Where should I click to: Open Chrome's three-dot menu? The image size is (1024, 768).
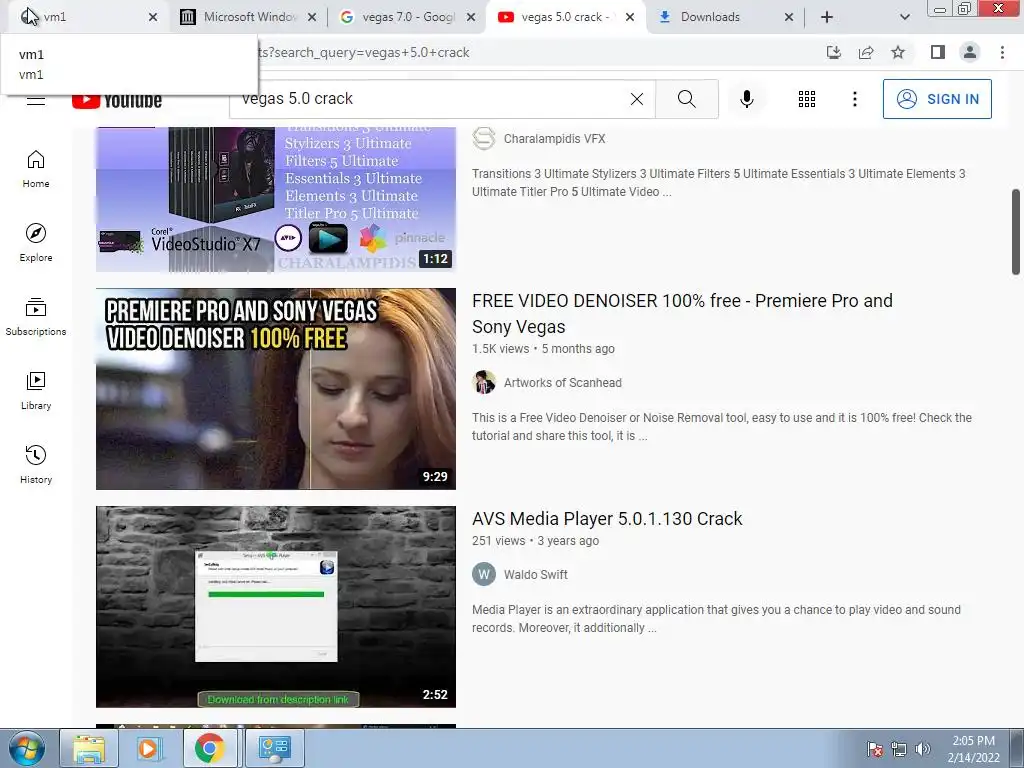pyautogui.click(x=1002, y=52)
